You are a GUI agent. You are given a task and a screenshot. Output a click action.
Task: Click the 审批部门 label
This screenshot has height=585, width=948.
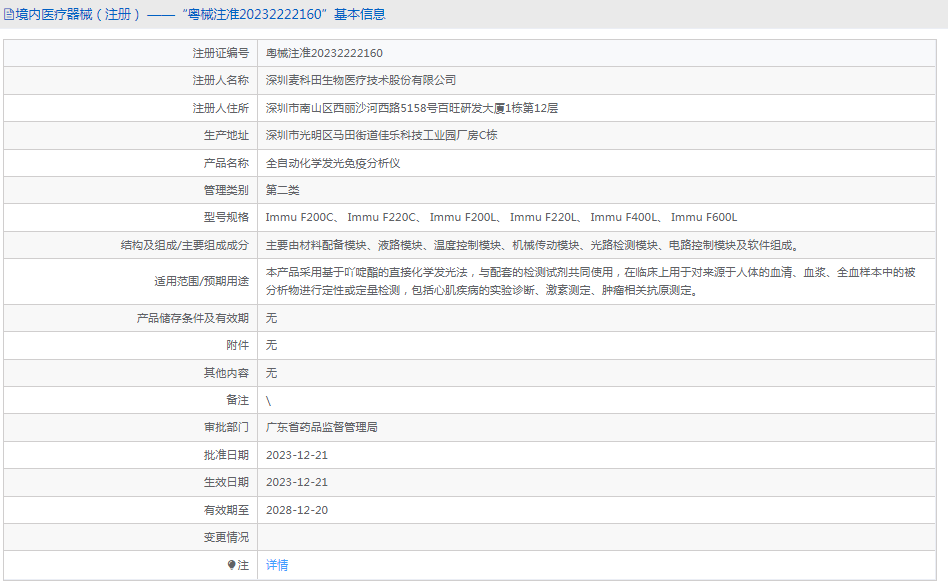pos(226,427)
